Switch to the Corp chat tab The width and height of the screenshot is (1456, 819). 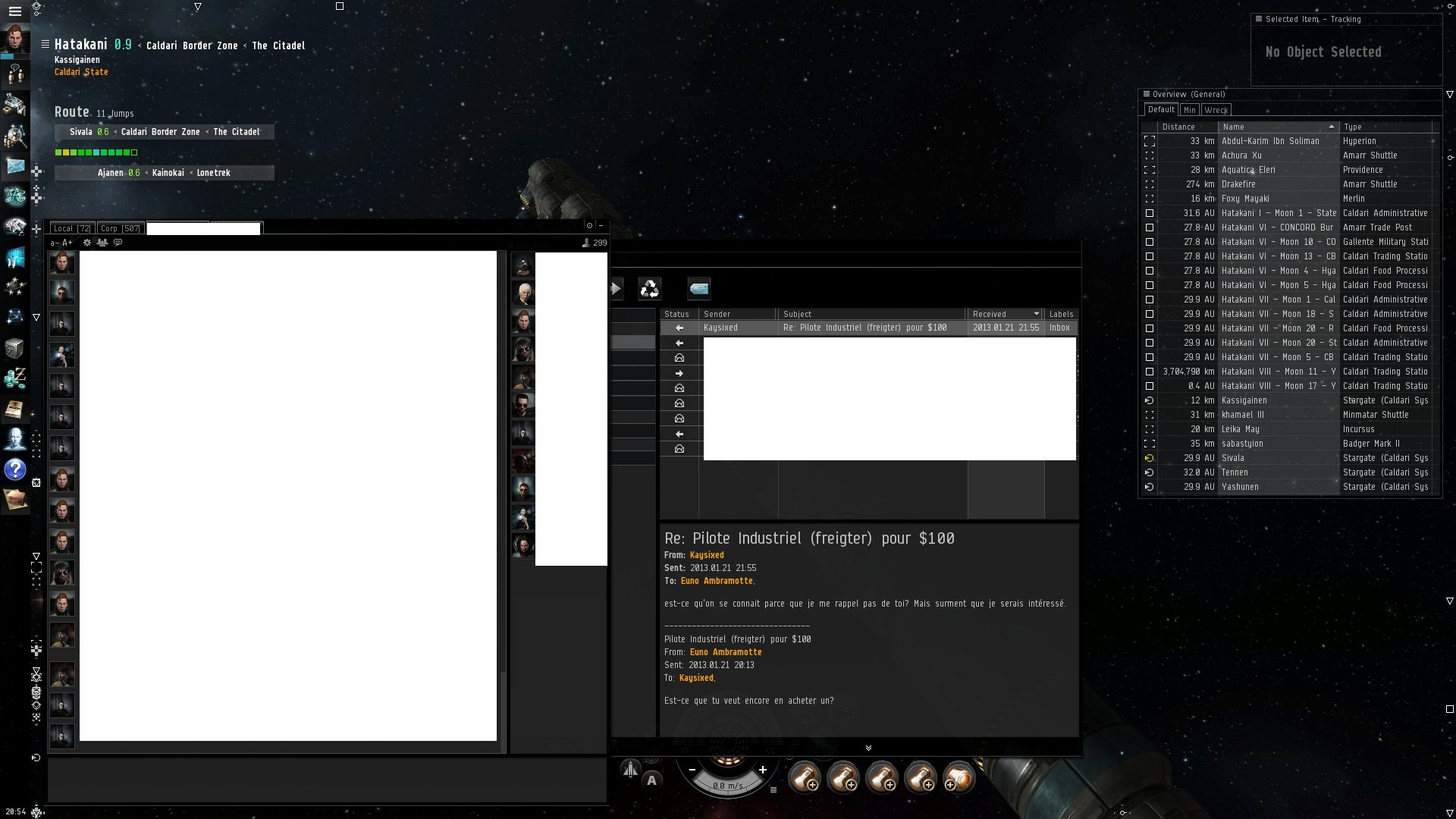pyautogui.click(x=120, y=228)
